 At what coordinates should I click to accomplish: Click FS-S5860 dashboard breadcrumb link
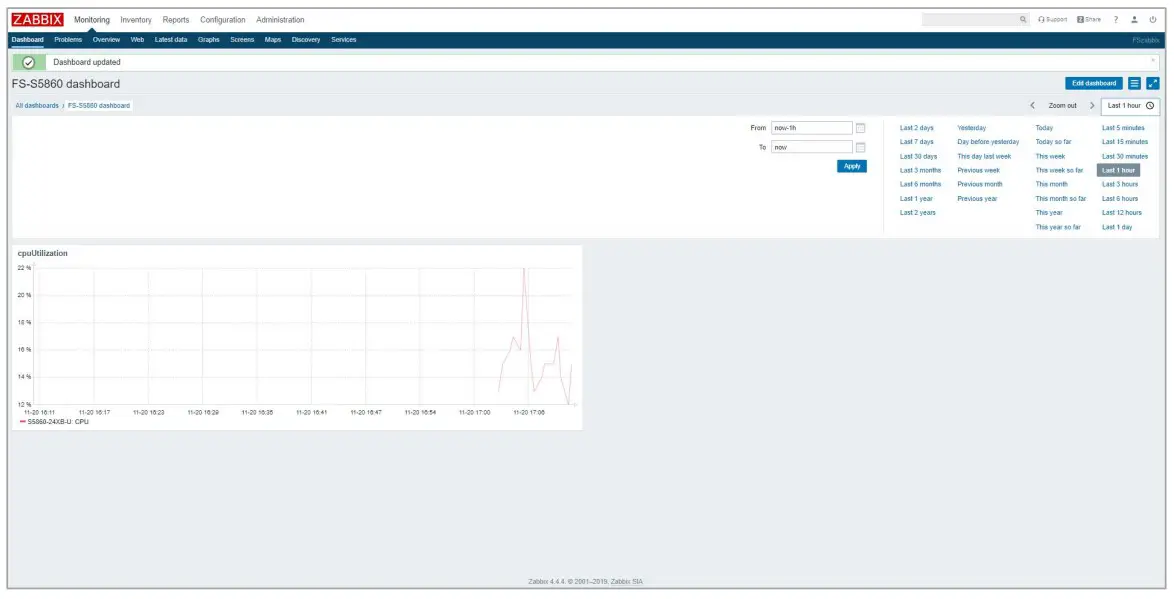pyautogui.click(x=99, y=106)
